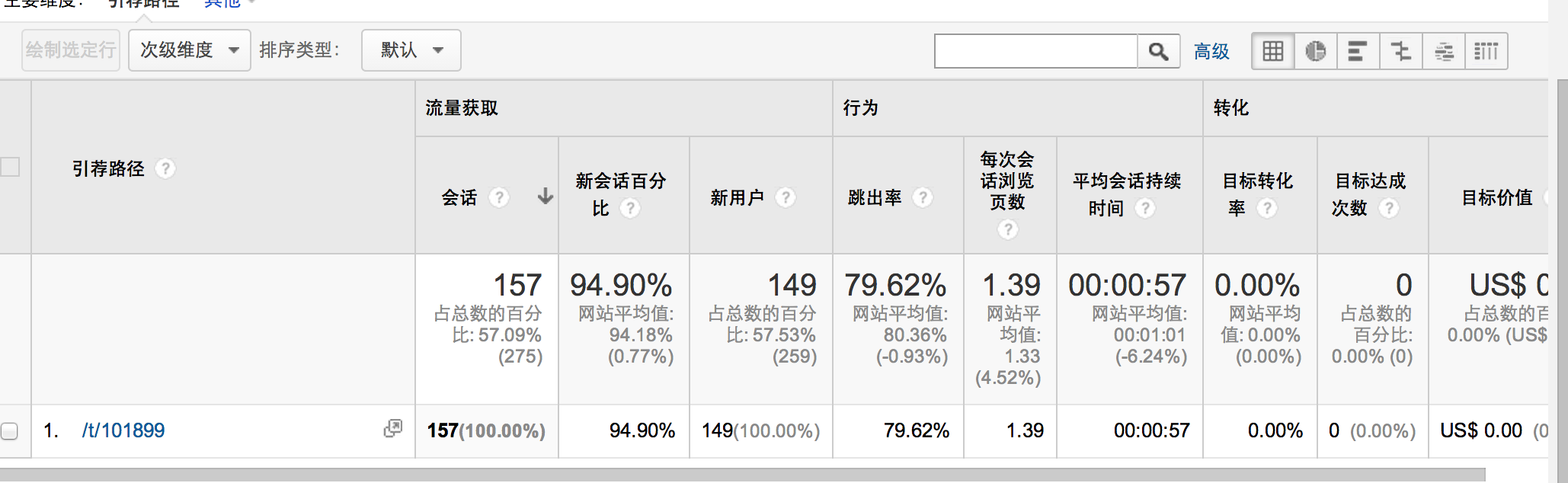Viewport: 1568px width, 483px height.
Task: Click the magnifier search button
Action: pos(1158,51)
